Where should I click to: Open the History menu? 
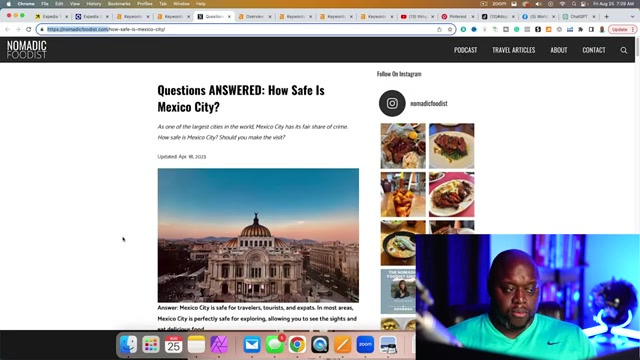click(x=93, y=4)
